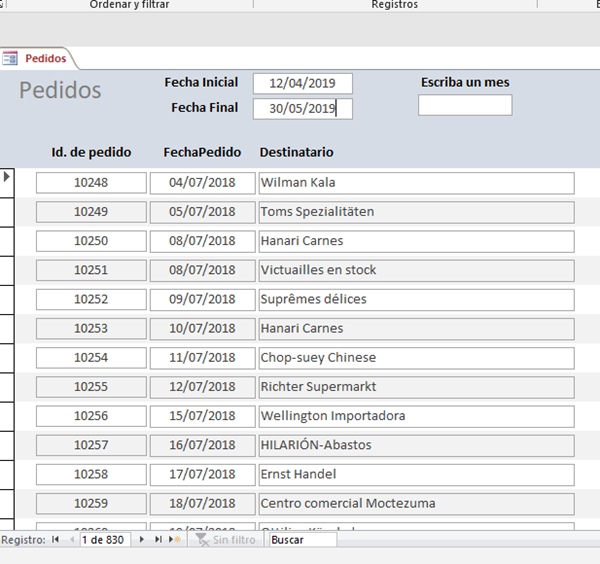The width and height of the screenshot is (600, 564).
Task: Click order id cell 10249
Action: (91, 212)
